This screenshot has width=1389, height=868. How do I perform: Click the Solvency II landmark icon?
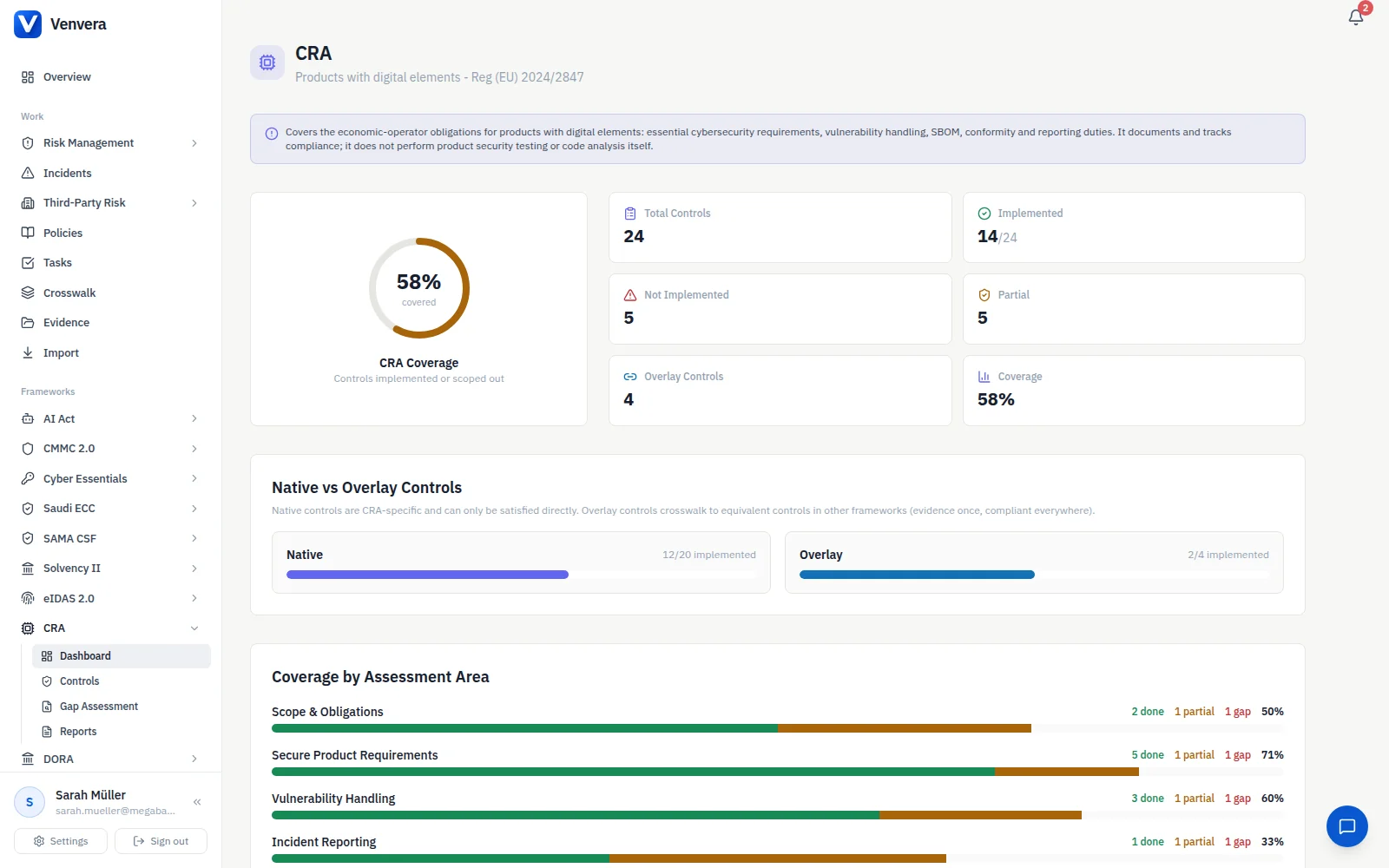pyautogui.click(x=28, y=569)
